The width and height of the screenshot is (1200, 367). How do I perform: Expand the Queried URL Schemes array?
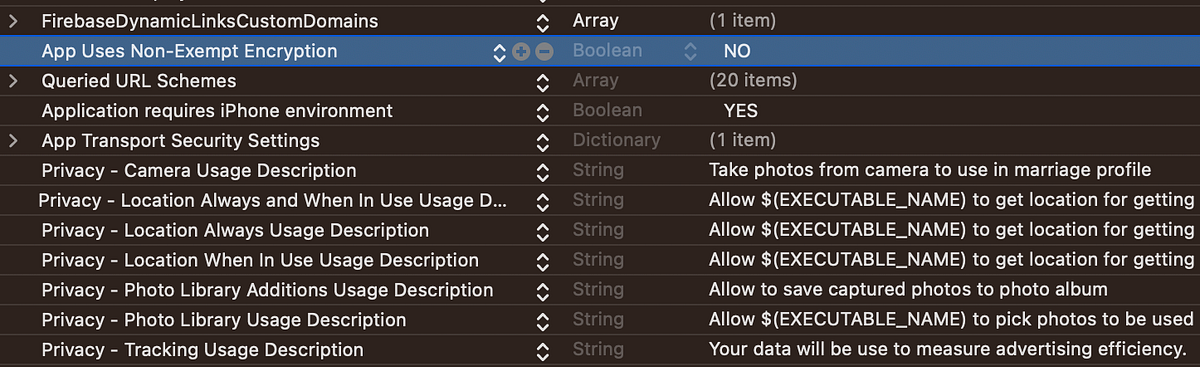click(13, 81)
